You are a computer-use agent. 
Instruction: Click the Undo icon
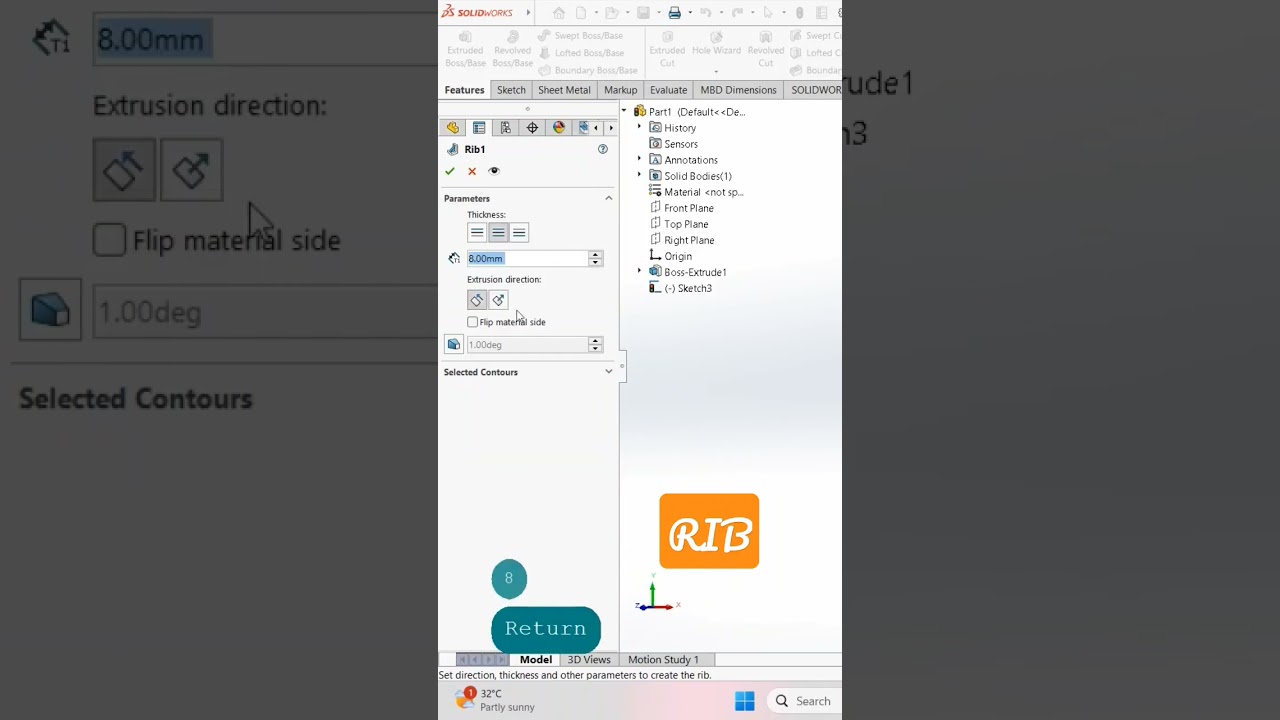pos(705,13)
